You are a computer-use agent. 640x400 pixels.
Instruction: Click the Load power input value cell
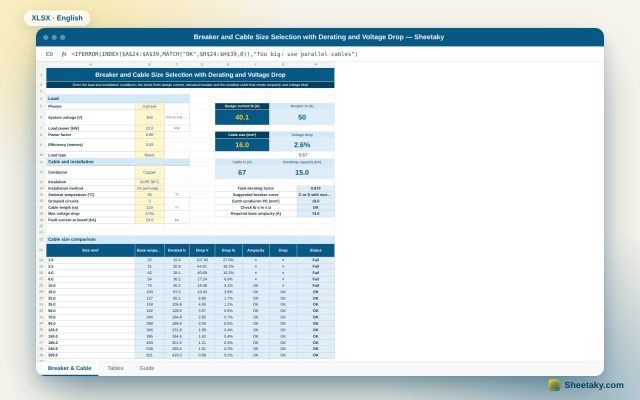point(149,128)
